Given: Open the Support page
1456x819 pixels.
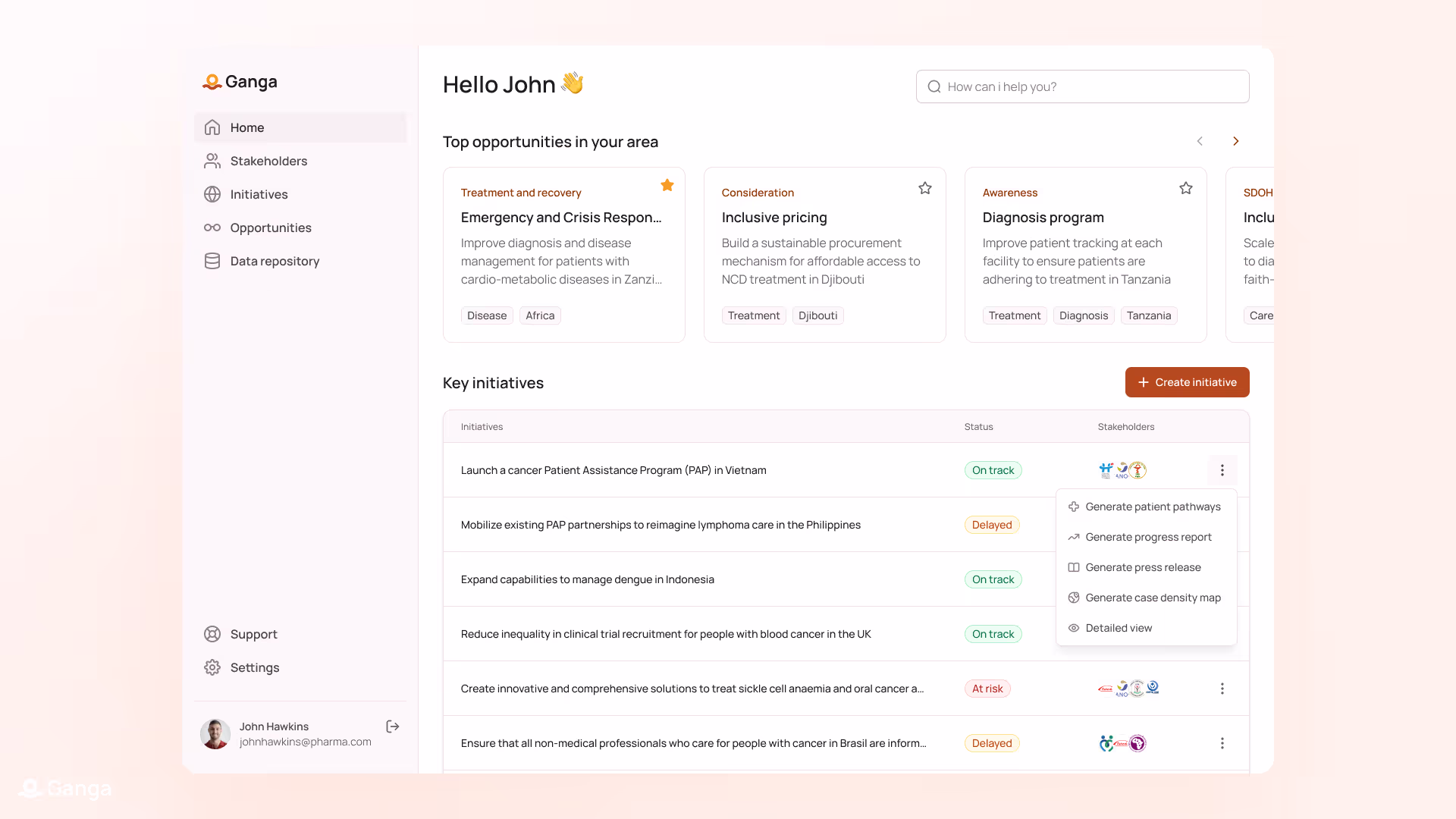Looking at the screenshot, I should tap(253, 634).
